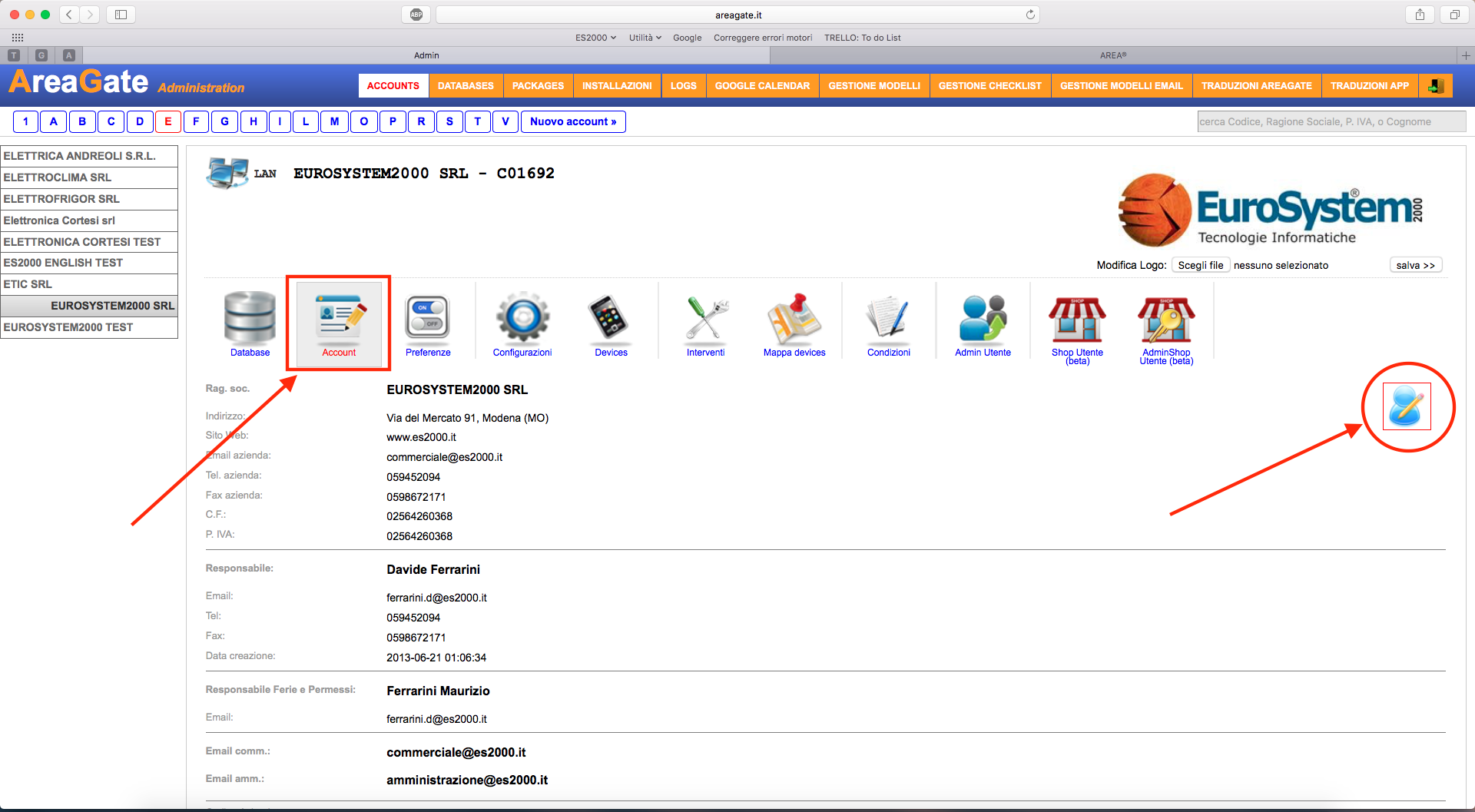This screenshot has height=812, width=1475.
Task: Filter accounts by letter M
Action: tap(334, 121)
